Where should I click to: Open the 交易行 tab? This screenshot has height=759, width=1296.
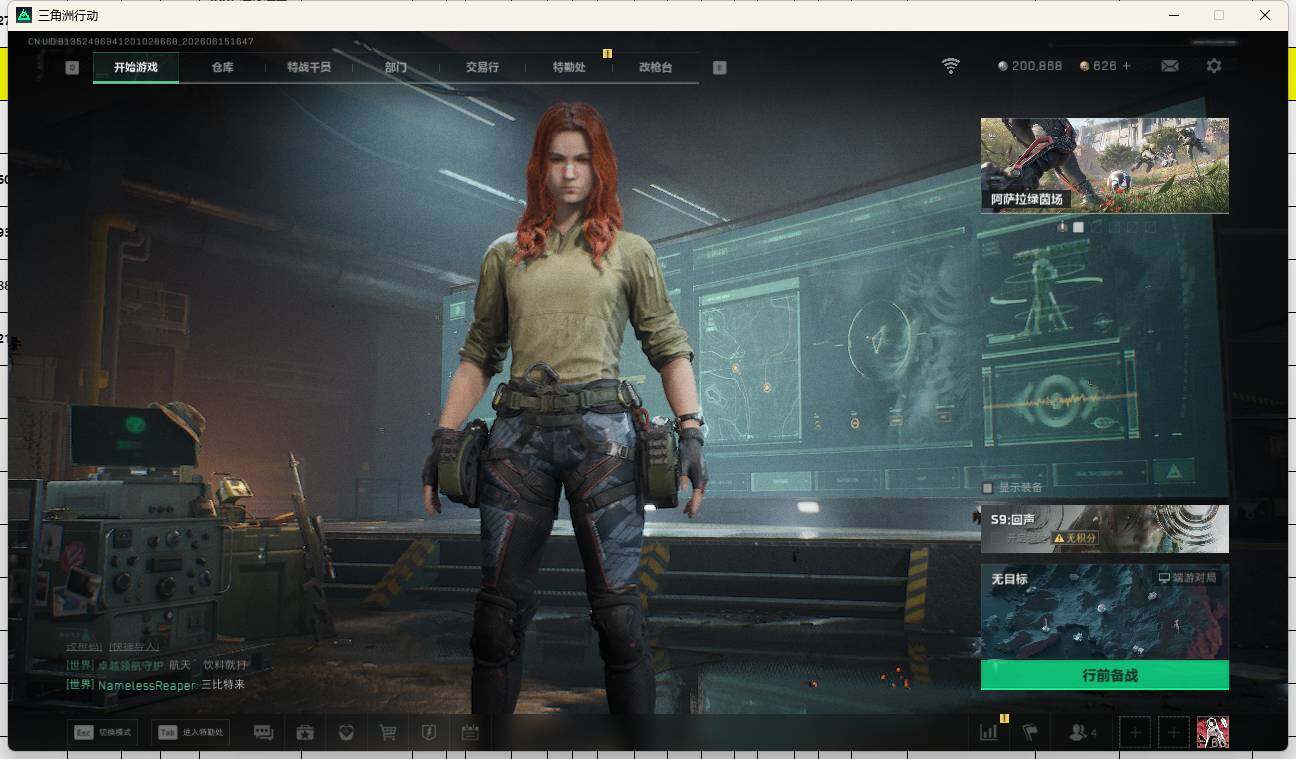point(482,67)
